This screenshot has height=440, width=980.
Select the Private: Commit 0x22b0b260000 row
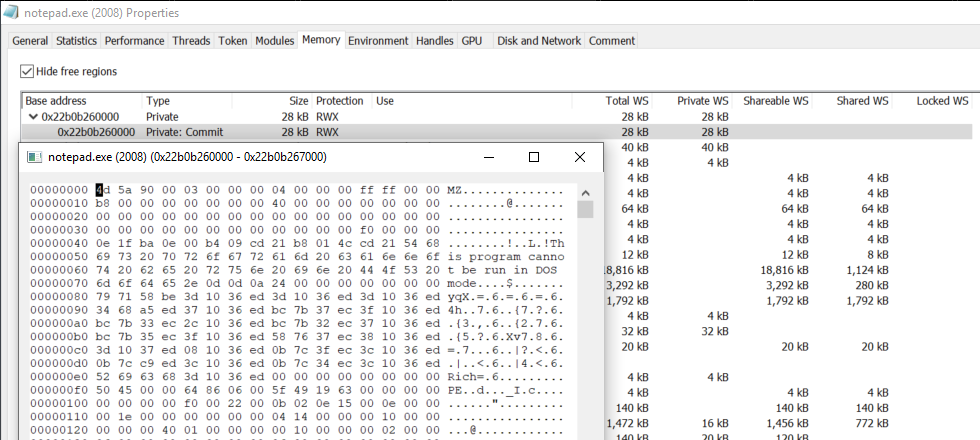(x=96, y=132)
